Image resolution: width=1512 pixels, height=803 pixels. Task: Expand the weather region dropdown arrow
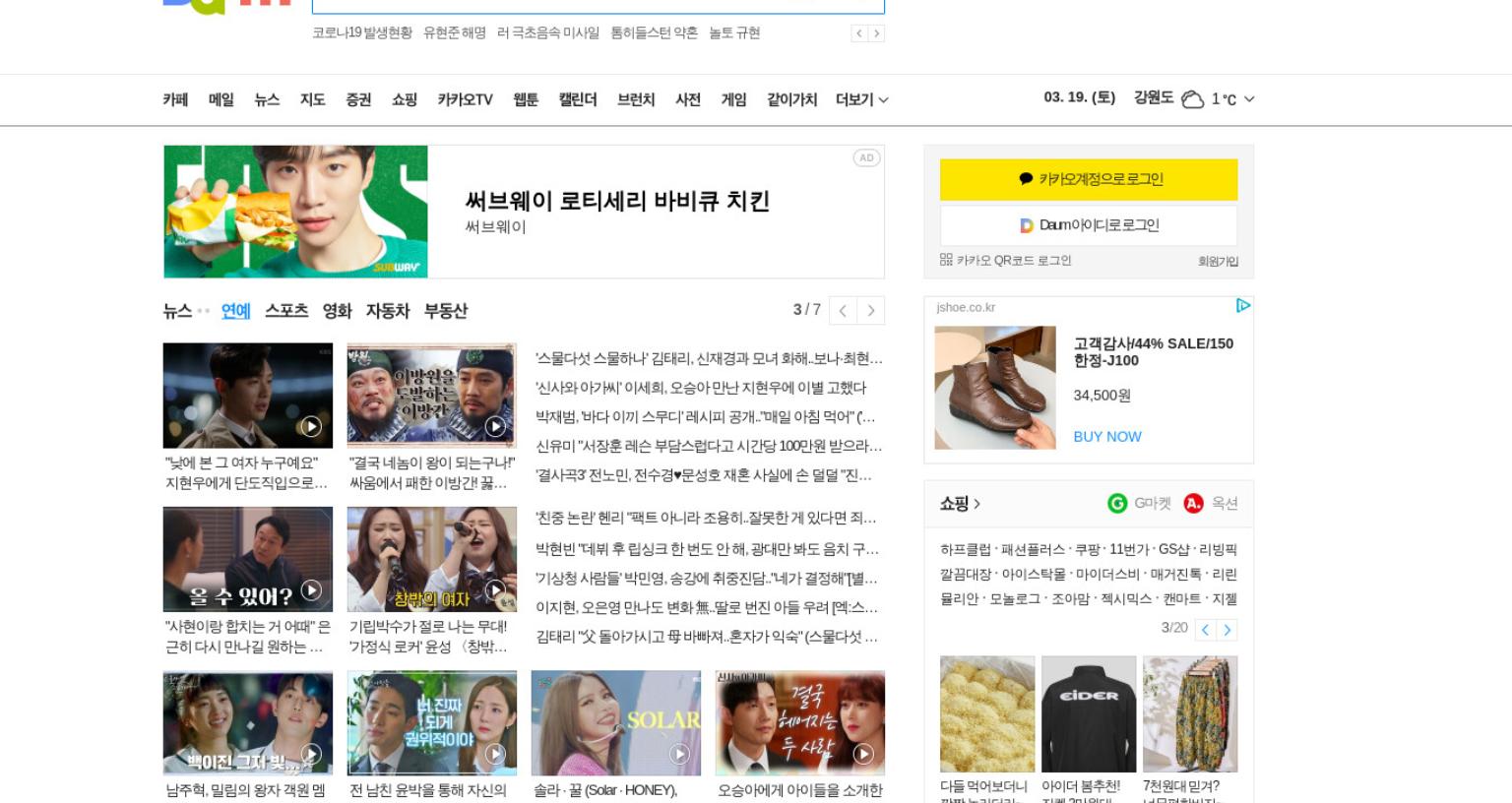(x=1249, y=99)
